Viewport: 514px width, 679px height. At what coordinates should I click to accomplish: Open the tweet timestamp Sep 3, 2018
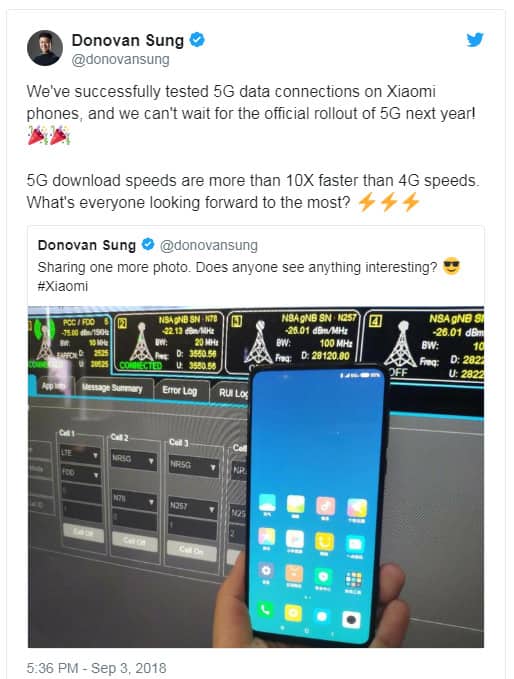(96, 668)
